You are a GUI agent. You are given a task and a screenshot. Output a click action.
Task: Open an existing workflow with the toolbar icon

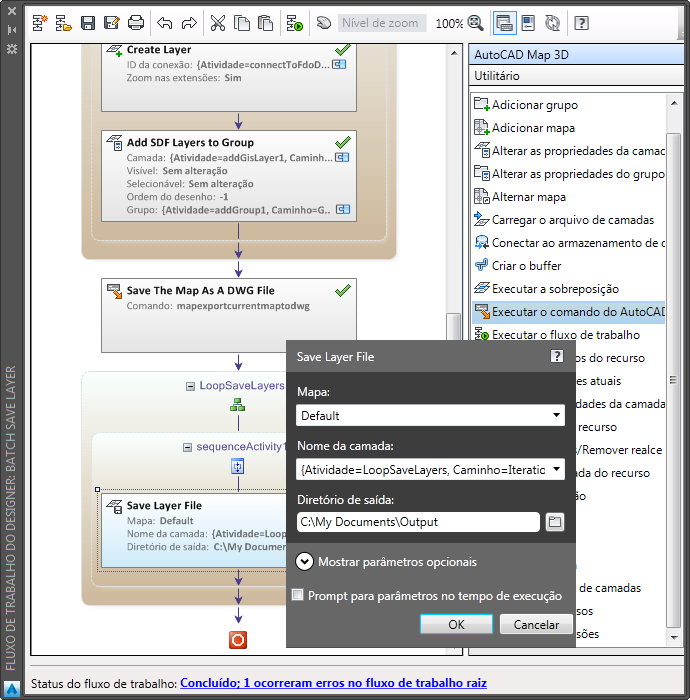(64, 23)
